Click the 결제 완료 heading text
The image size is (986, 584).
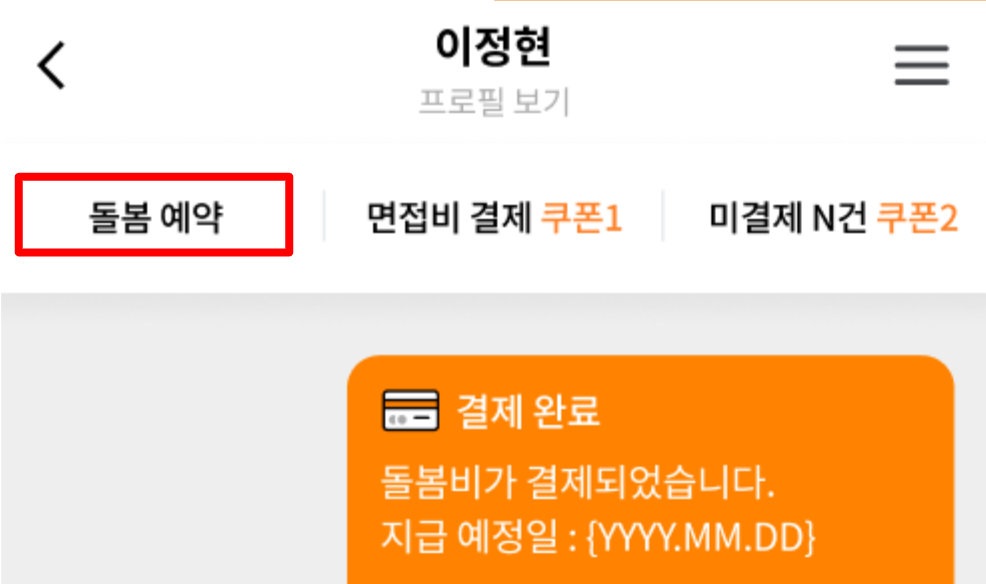[528, 411]
